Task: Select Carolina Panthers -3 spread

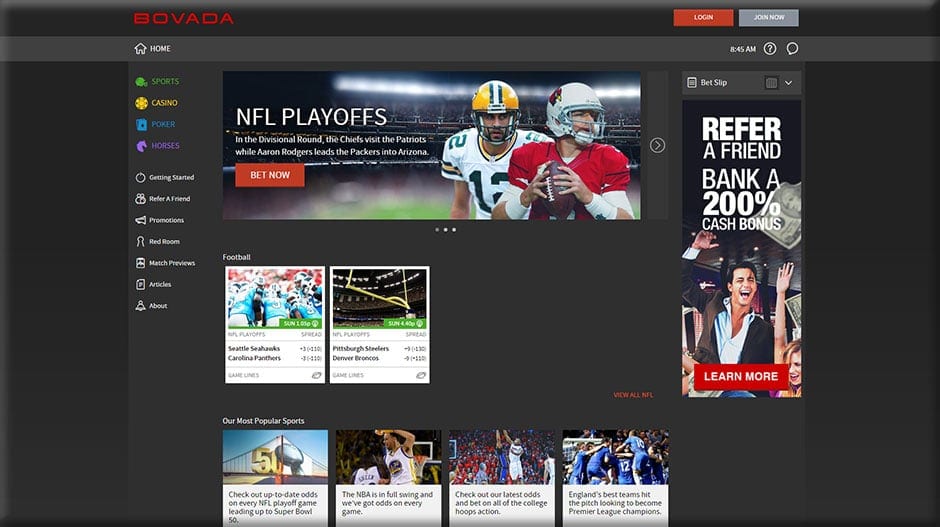Action: (x=311, y=358)
